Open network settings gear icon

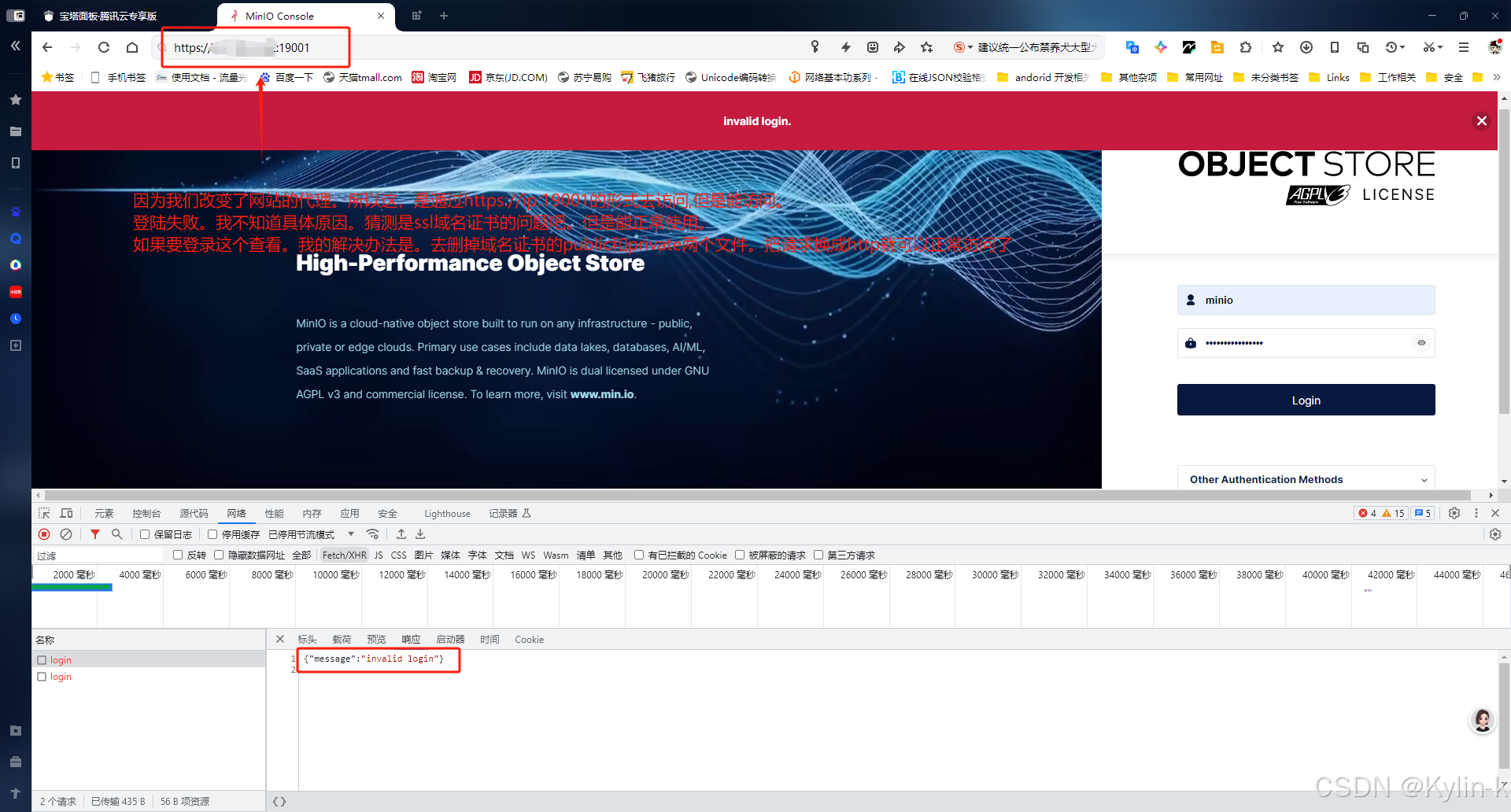click(1495, 534)
